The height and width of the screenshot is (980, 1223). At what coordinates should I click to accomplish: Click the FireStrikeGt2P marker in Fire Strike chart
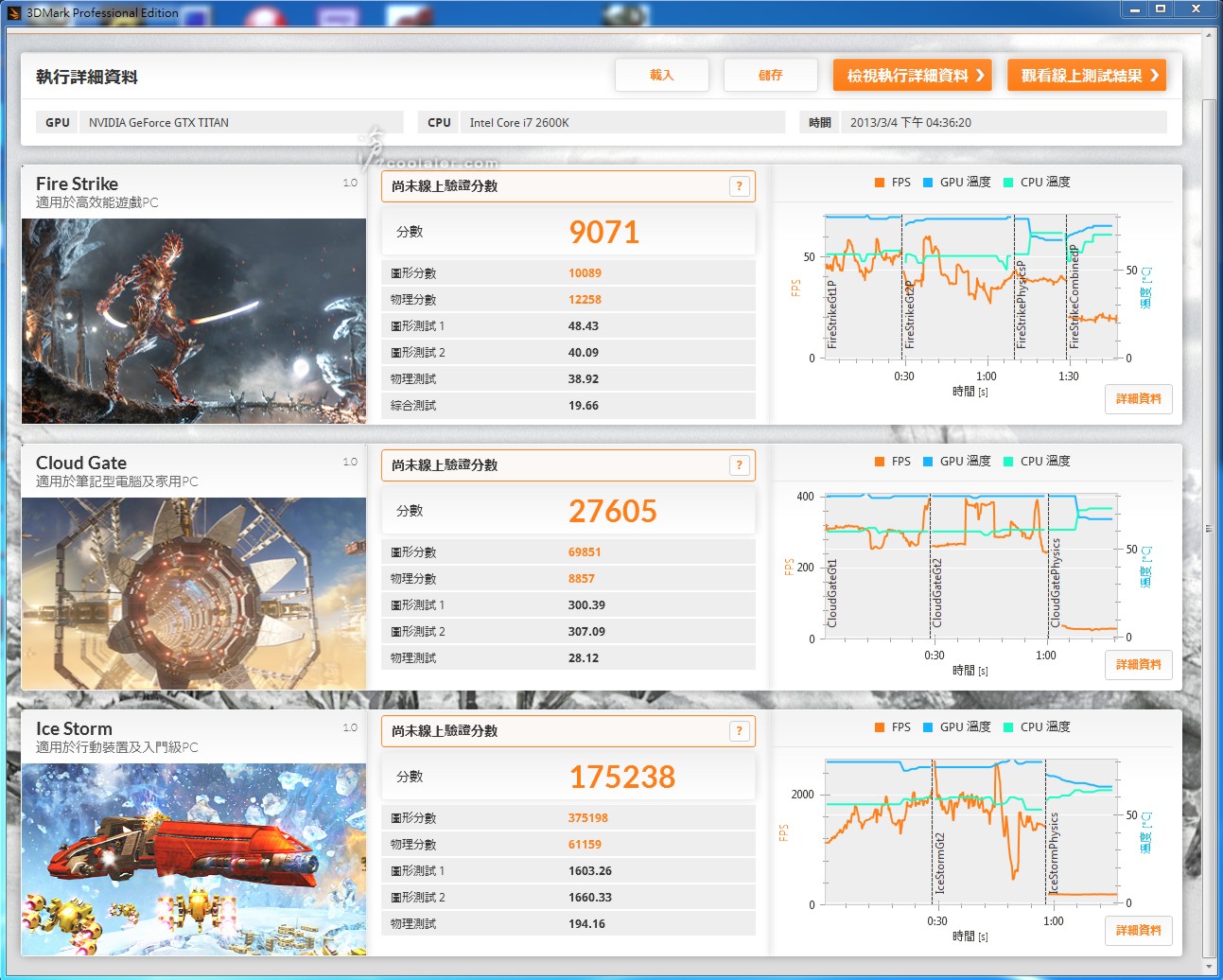click(x=910, y=314)
